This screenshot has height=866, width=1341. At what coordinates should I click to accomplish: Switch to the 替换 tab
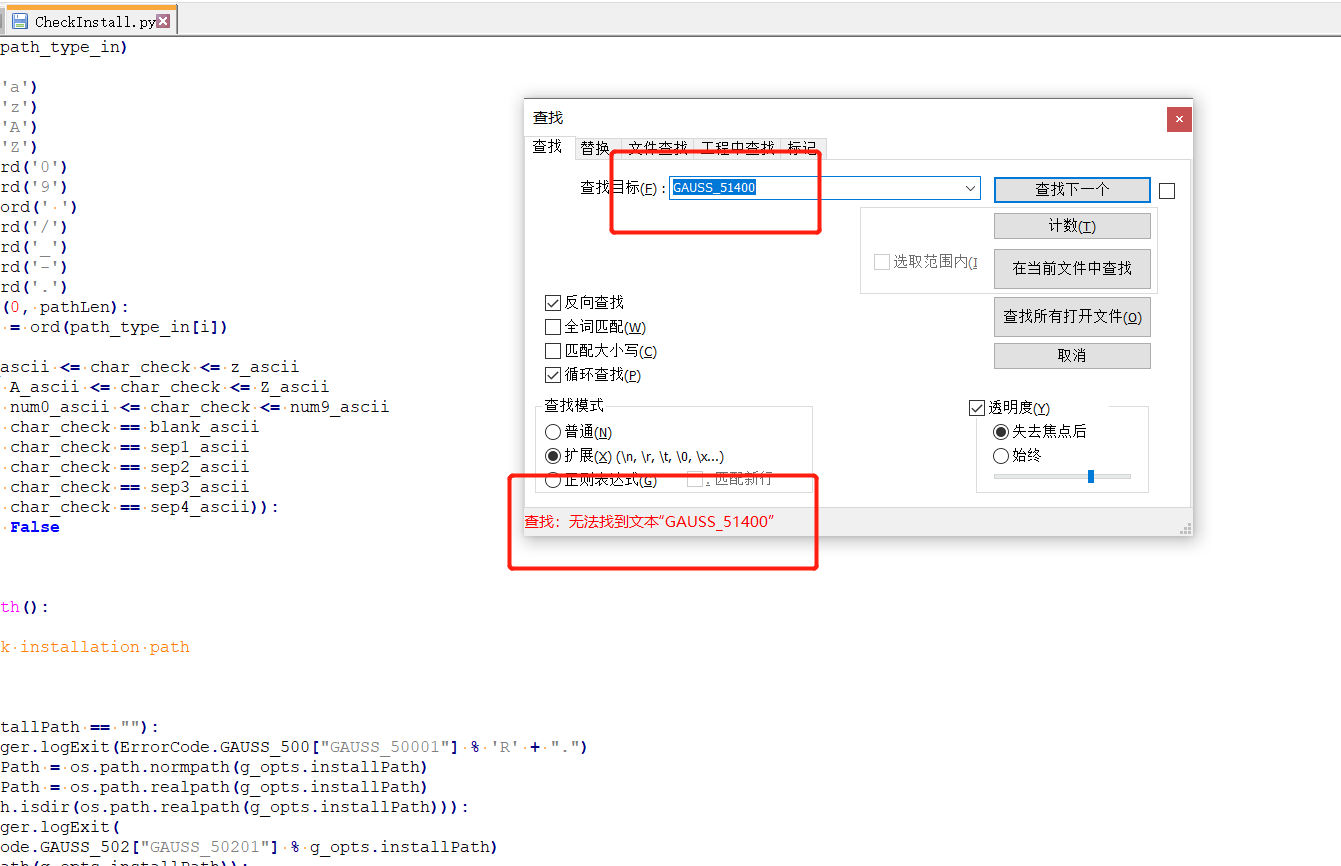[x=595, y=148]
